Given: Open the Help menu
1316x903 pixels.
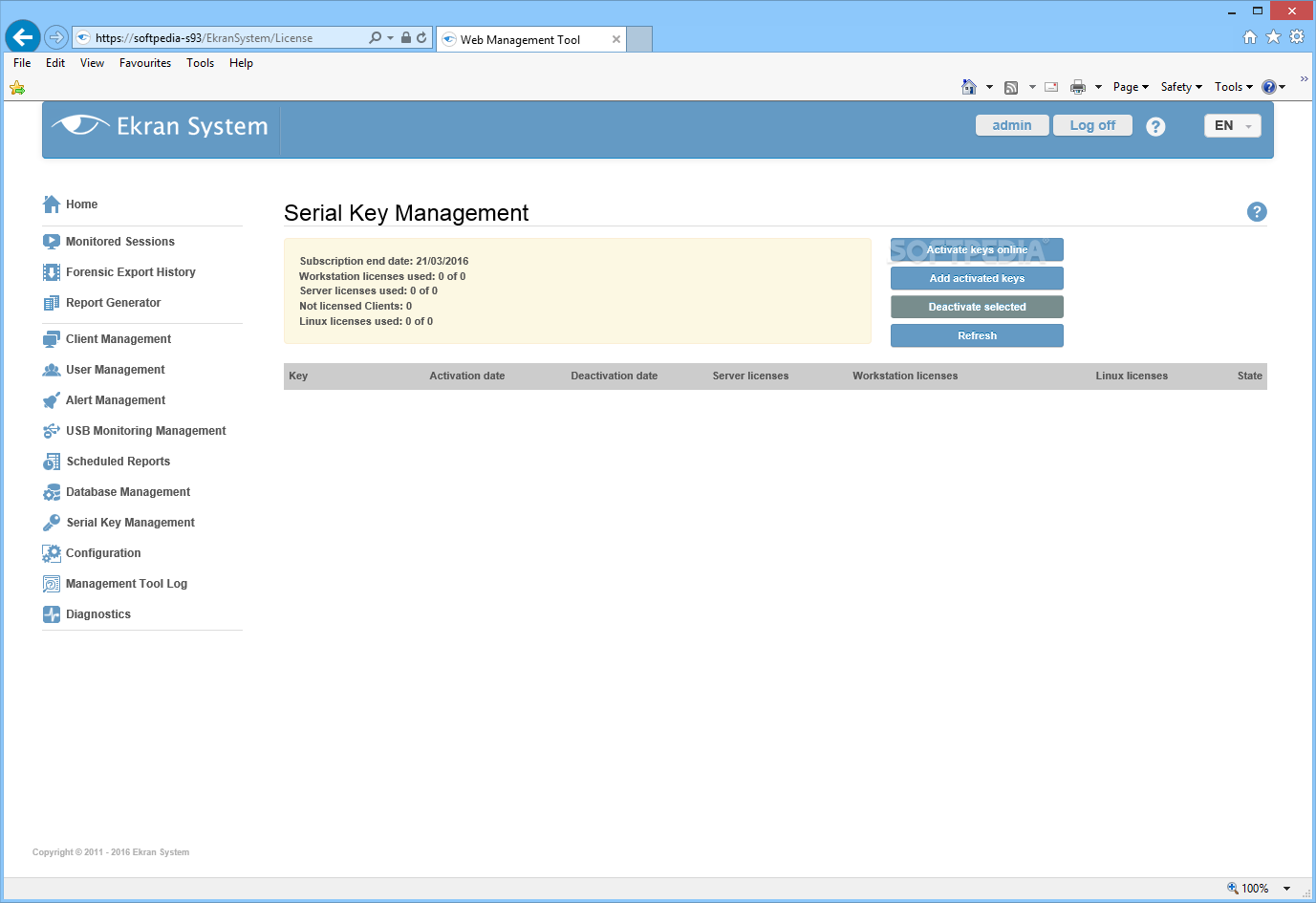Looking at the screenshot, I should pos(241,63).
